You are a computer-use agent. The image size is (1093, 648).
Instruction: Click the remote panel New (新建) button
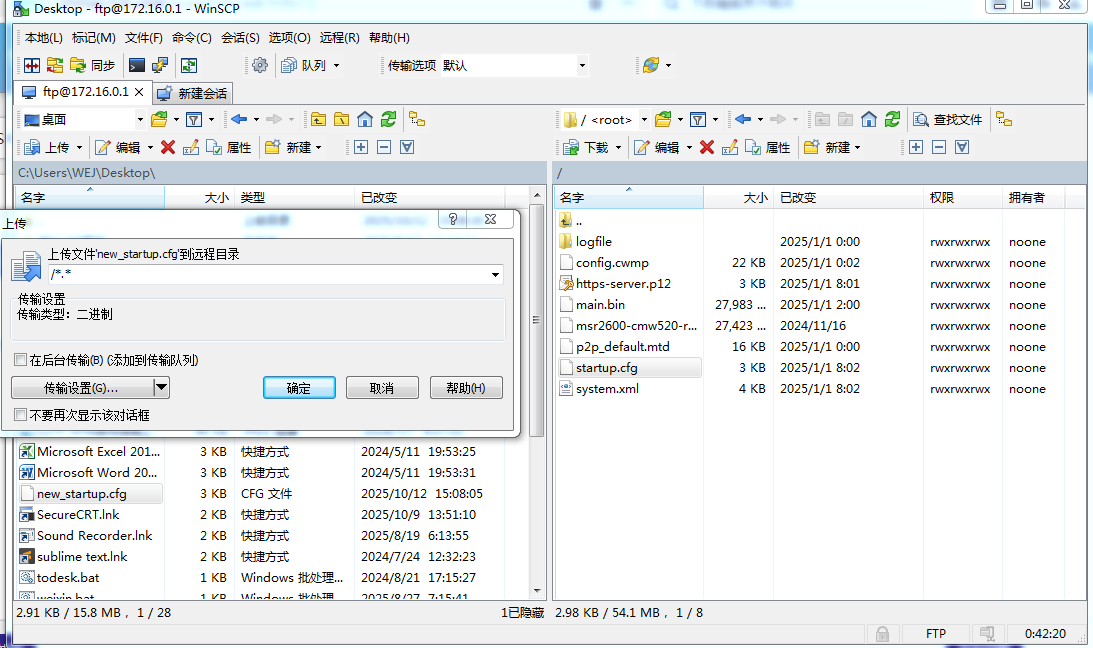tap(827, 147)
